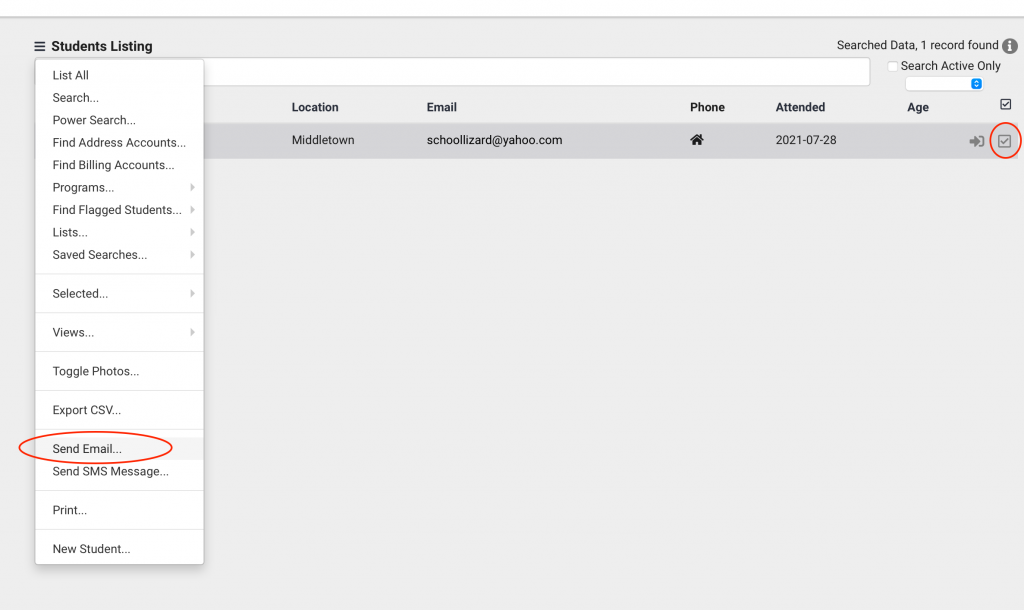This screenshot has width=1024, height=610.
Task: Click the info icon beside record count
Action: 1010,45
